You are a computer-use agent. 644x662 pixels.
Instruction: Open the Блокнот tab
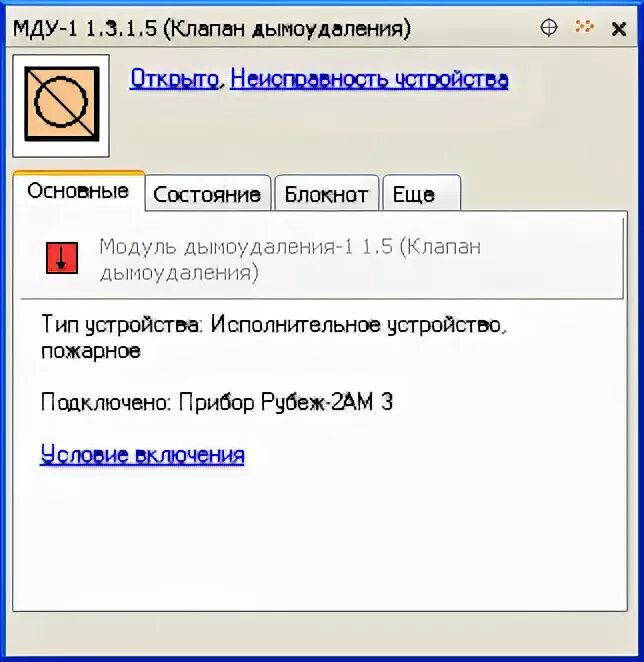pos(326,194)
